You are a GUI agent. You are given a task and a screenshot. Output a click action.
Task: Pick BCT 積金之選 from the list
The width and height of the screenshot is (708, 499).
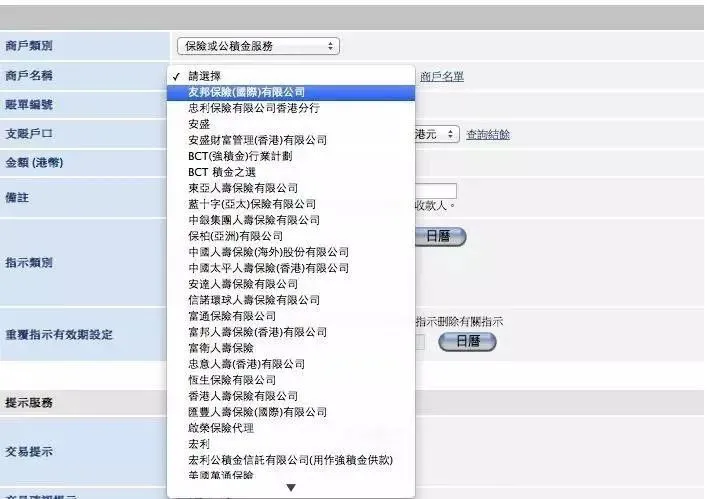click(291, 172)
